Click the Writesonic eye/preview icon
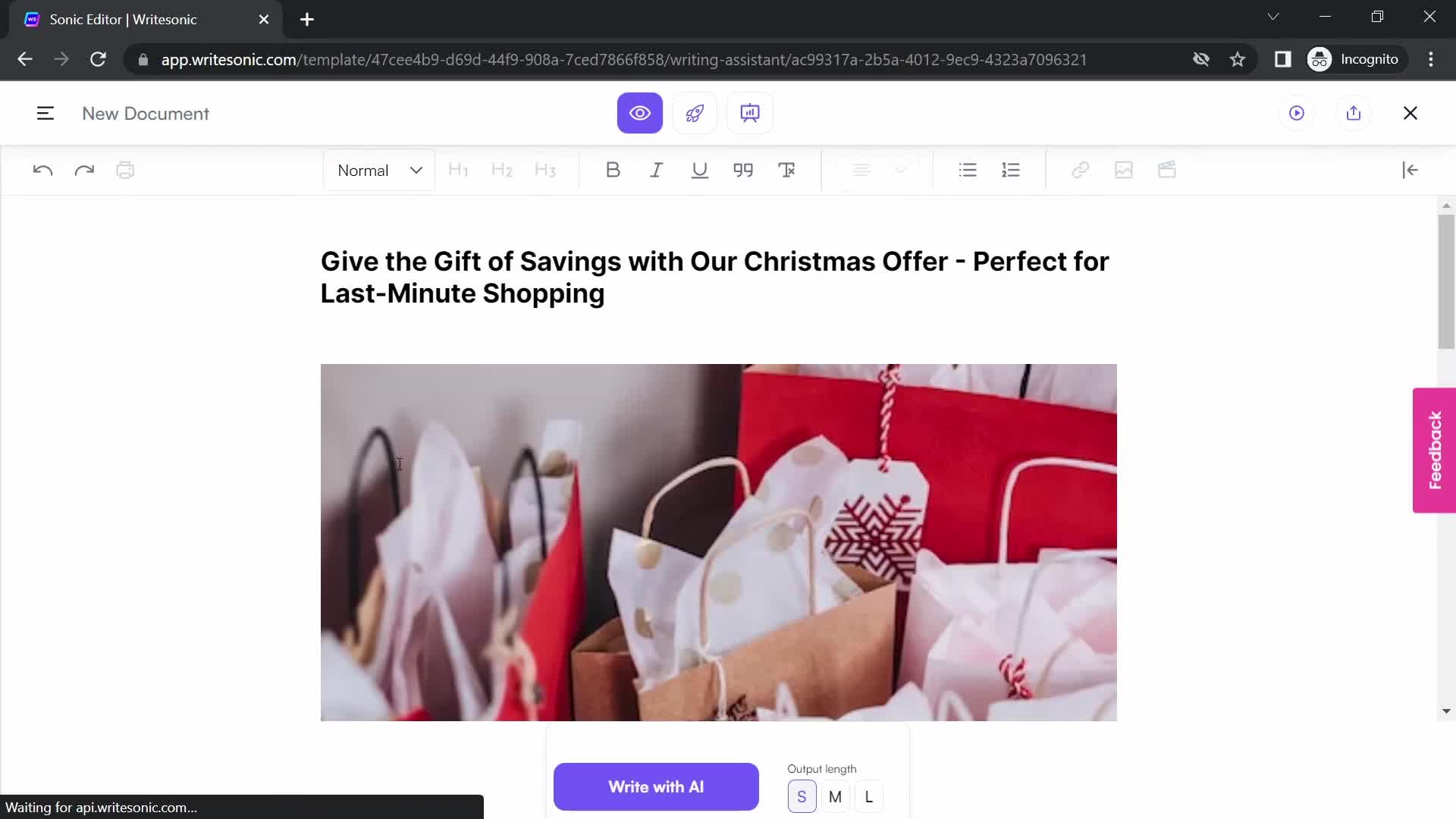 click(x=640, y=113)
